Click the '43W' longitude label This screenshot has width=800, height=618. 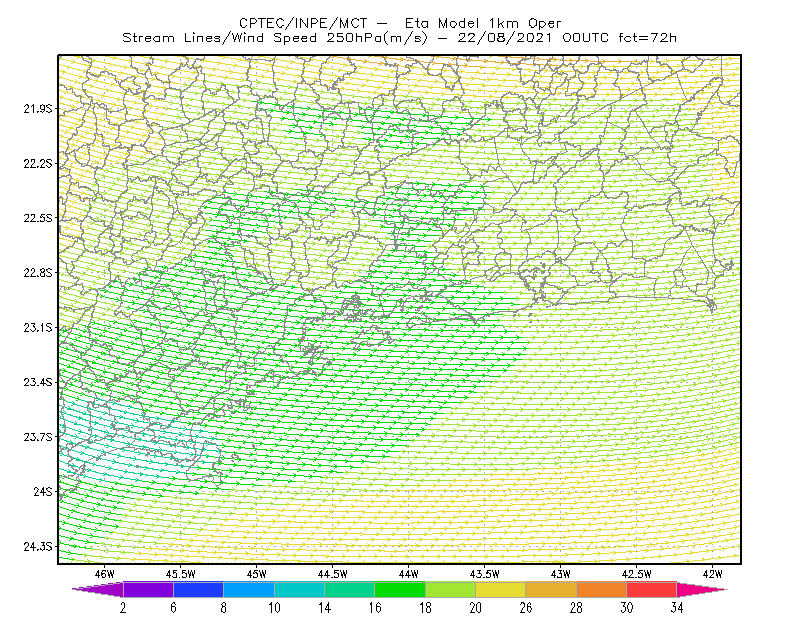561,574
